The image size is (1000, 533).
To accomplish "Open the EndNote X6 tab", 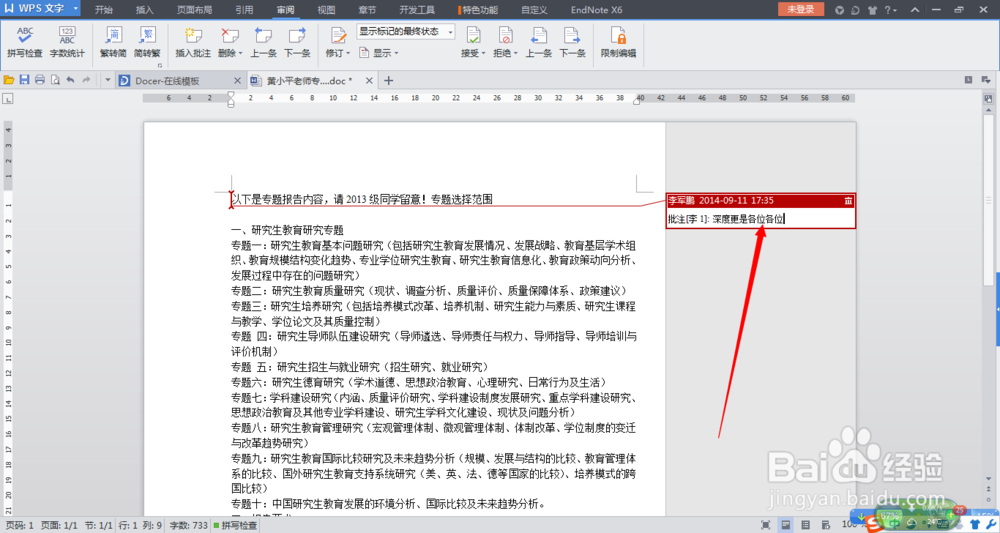I will [596, 10].
